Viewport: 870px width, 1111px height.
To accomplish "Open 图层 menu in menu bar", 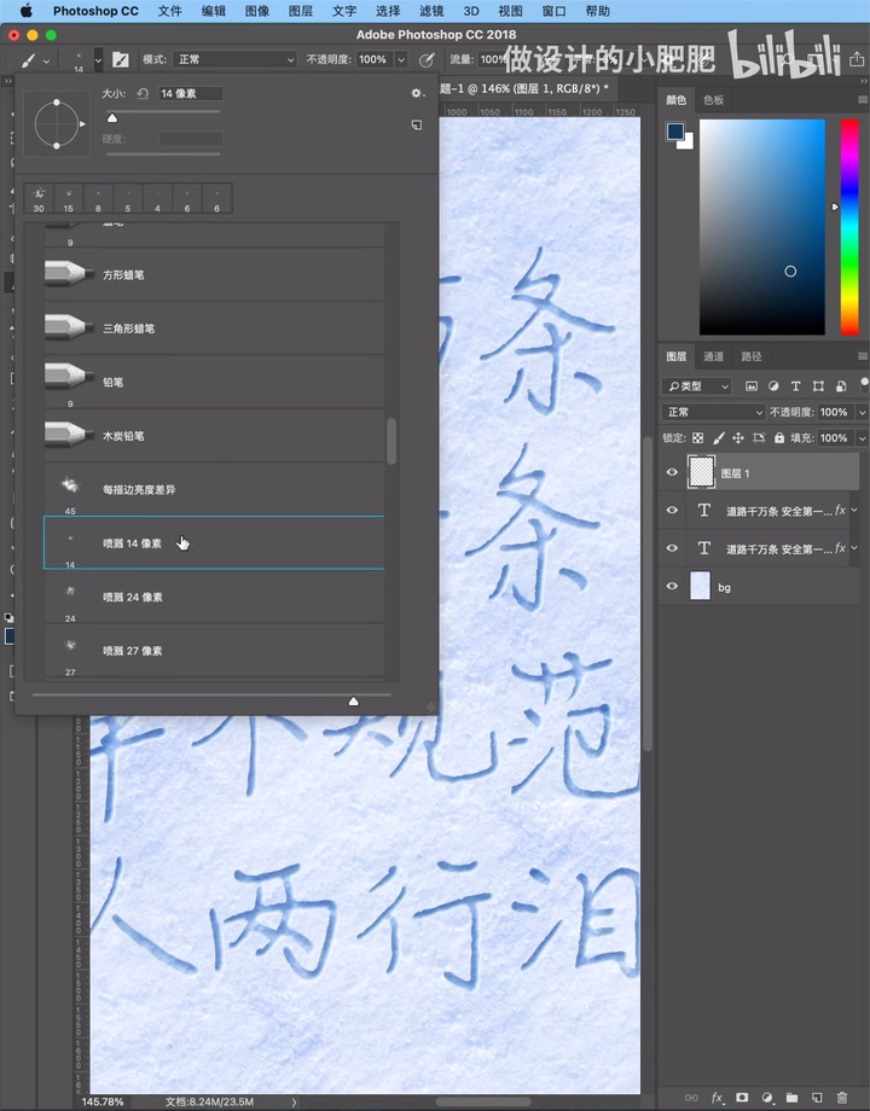I will pos(300,11).
